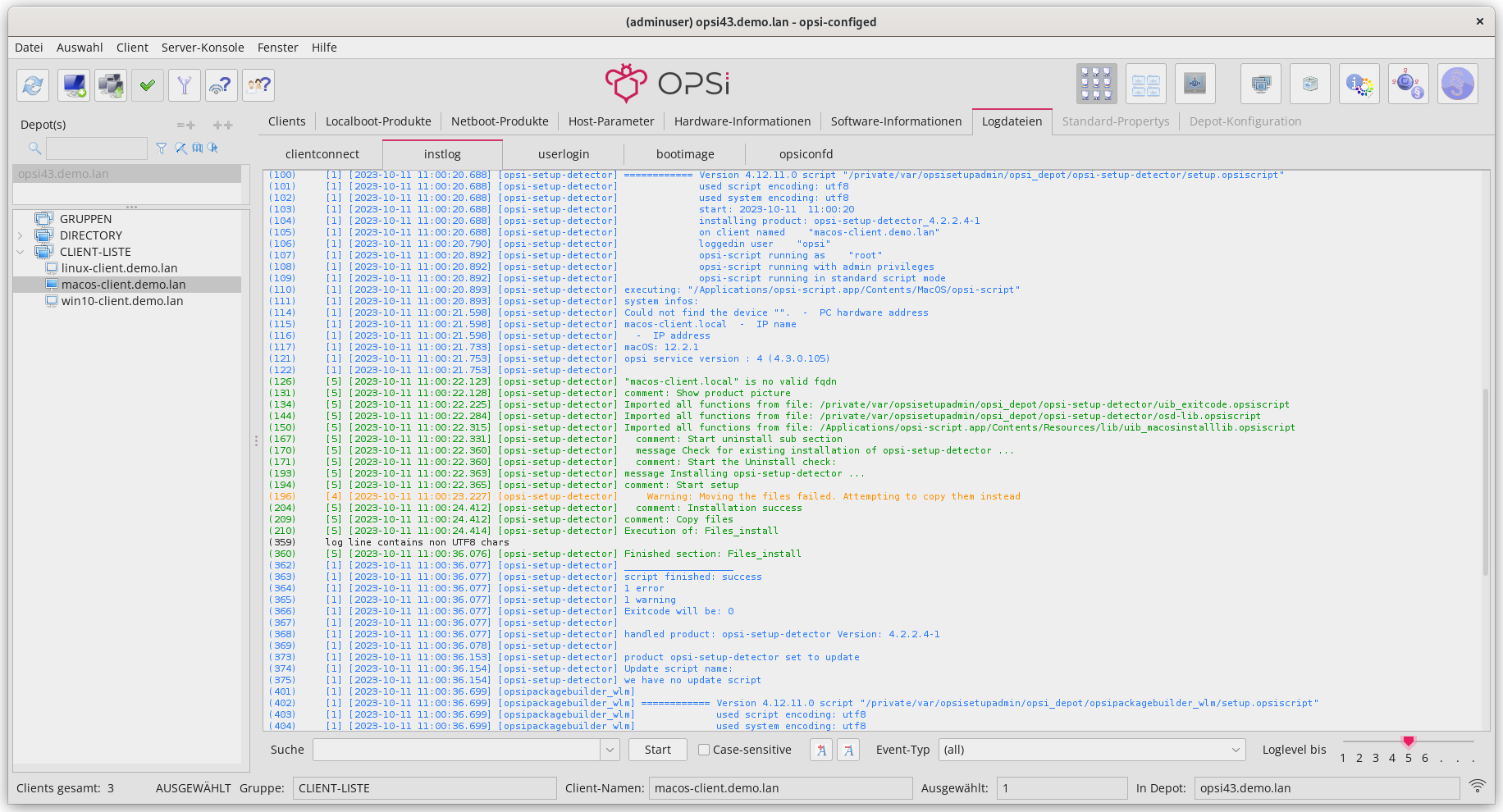Viewport: 1503px width, 812px height.
Task: Click the In Depot field opsi43.demo.lan
Action: tap(1327, 788)
